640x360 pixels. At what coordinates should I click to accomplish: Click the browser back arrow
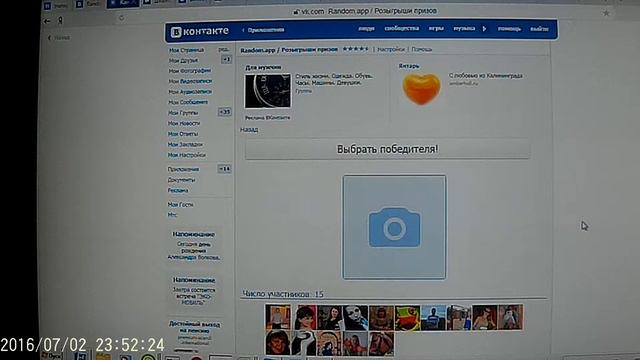47,21
